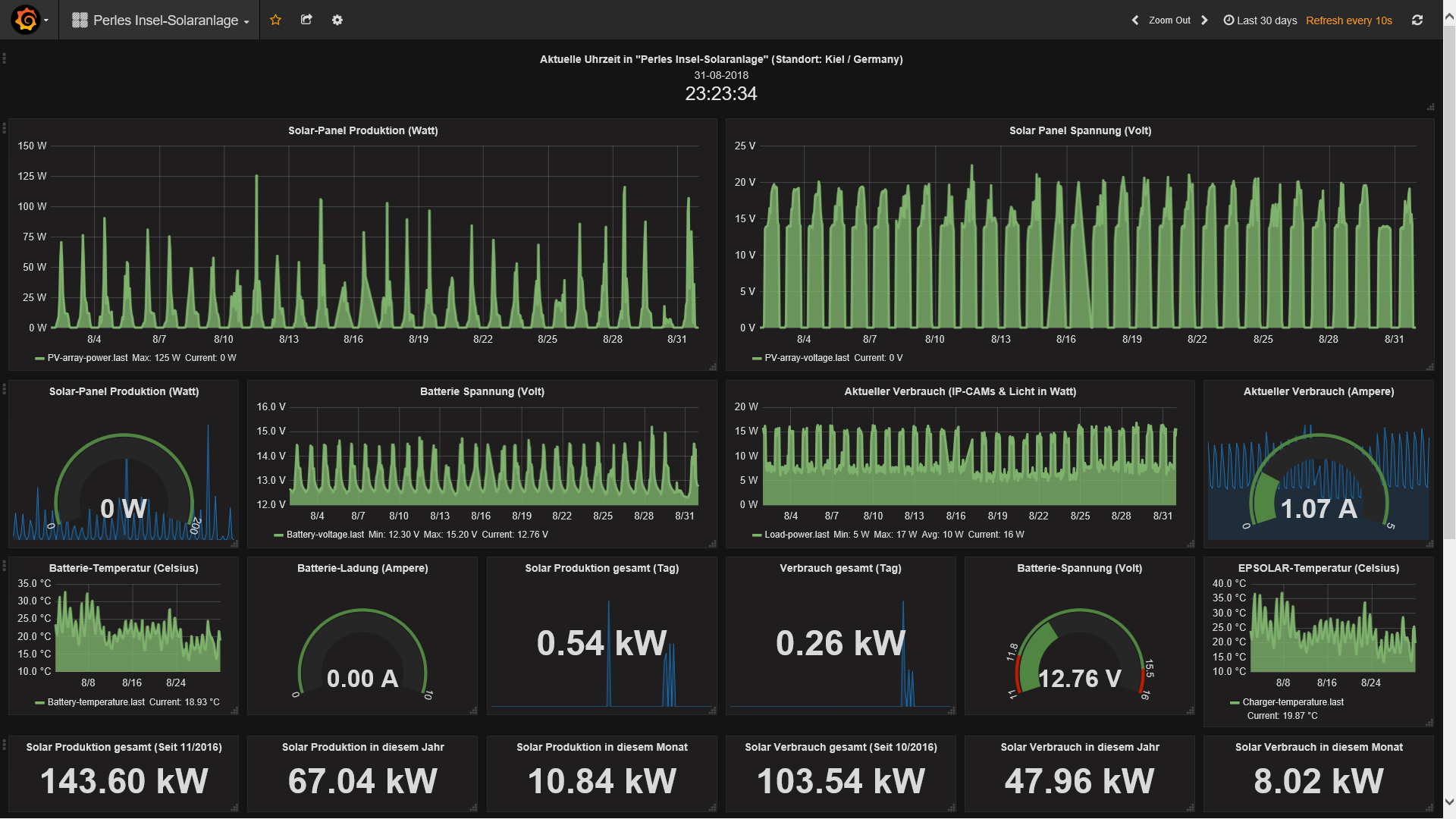1456x819 pixels.
Task: Open Aktueller Verbrauch (Ampere) panel menu
Action: [1319, 391]
